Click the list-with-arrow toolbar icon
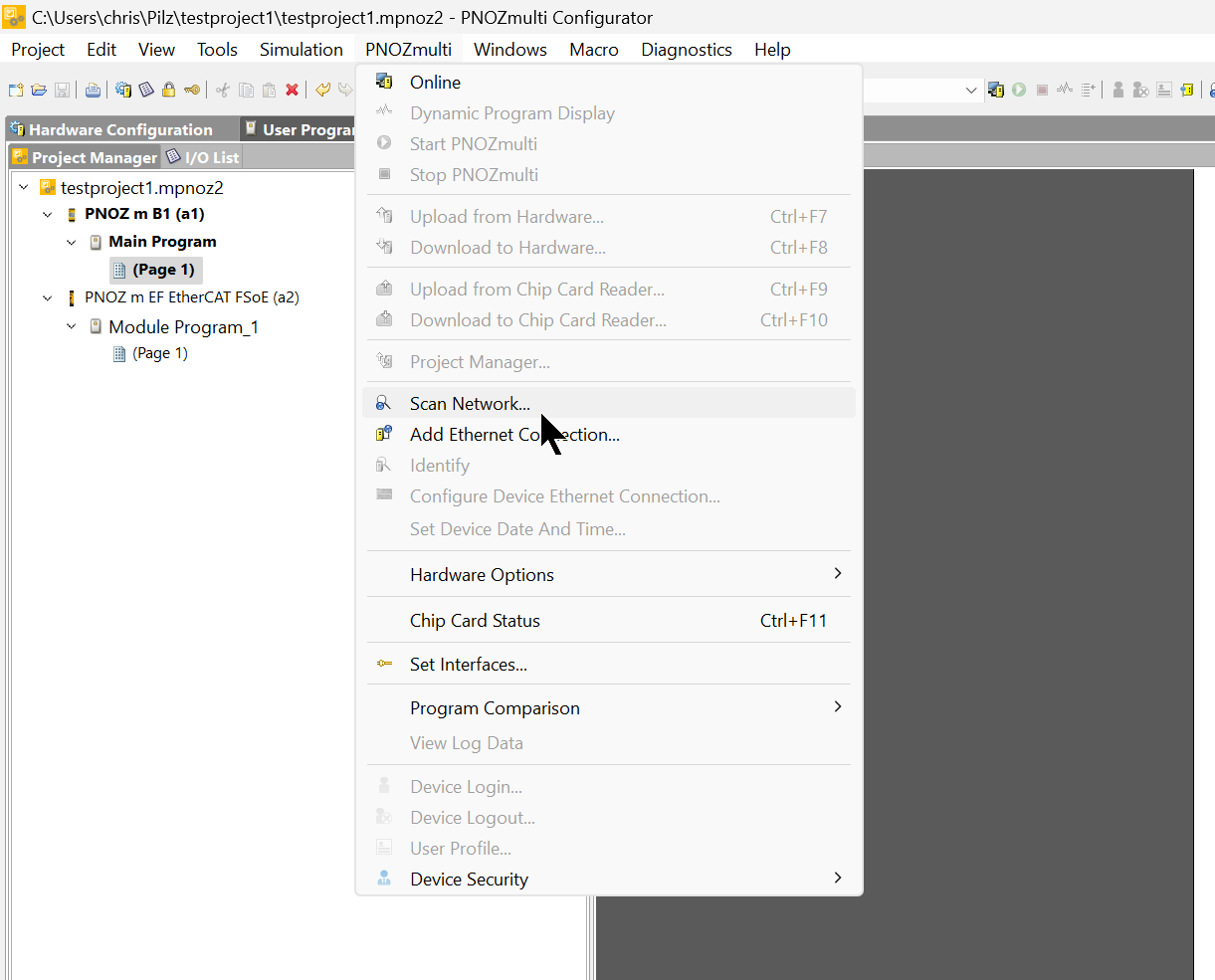This screenshot has width=1215, height=980. [1089, 90]
